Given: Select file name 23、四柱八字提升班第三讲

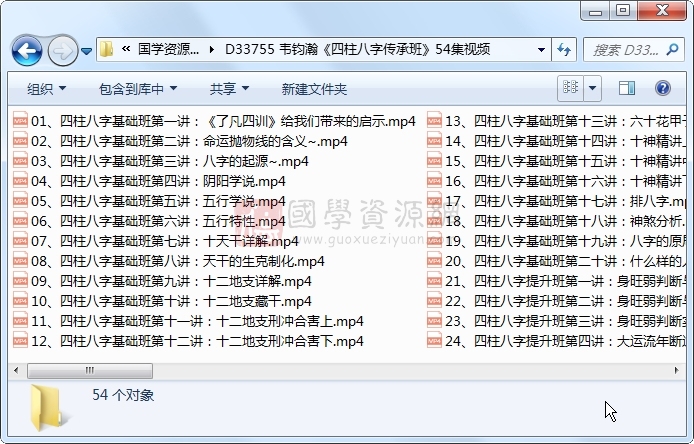Looking at the screenshot, I should coord(565,321).
